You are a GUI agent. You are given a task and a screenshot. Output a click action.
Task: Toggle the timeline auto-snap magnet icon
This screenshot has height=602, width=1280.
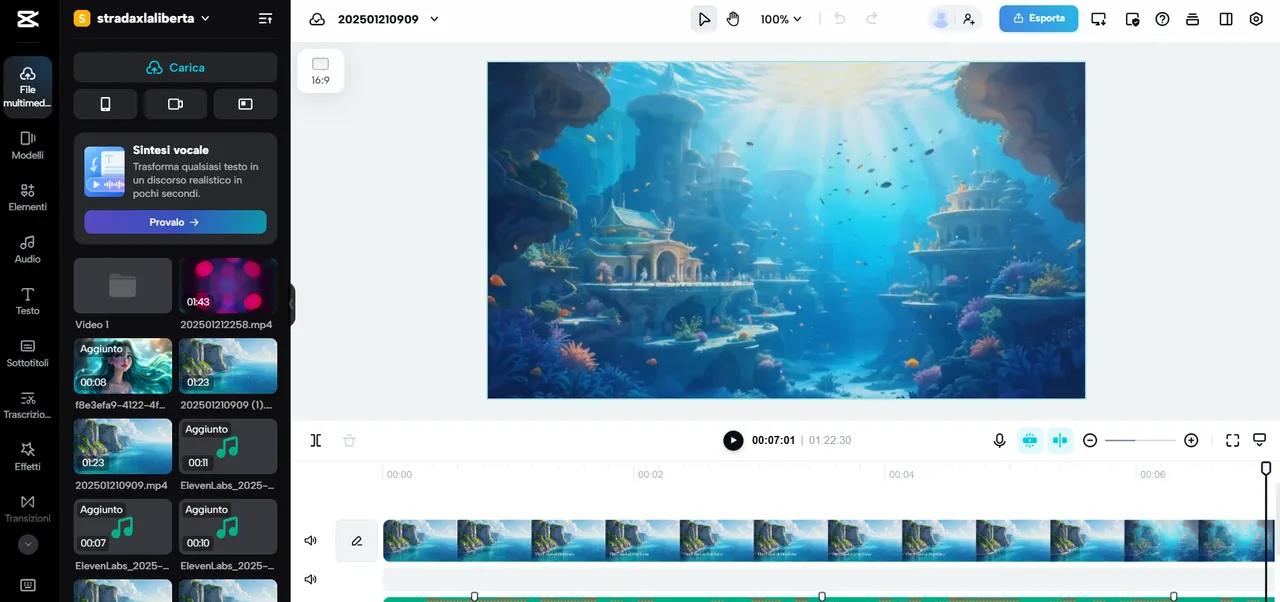tap(1029, 440)
